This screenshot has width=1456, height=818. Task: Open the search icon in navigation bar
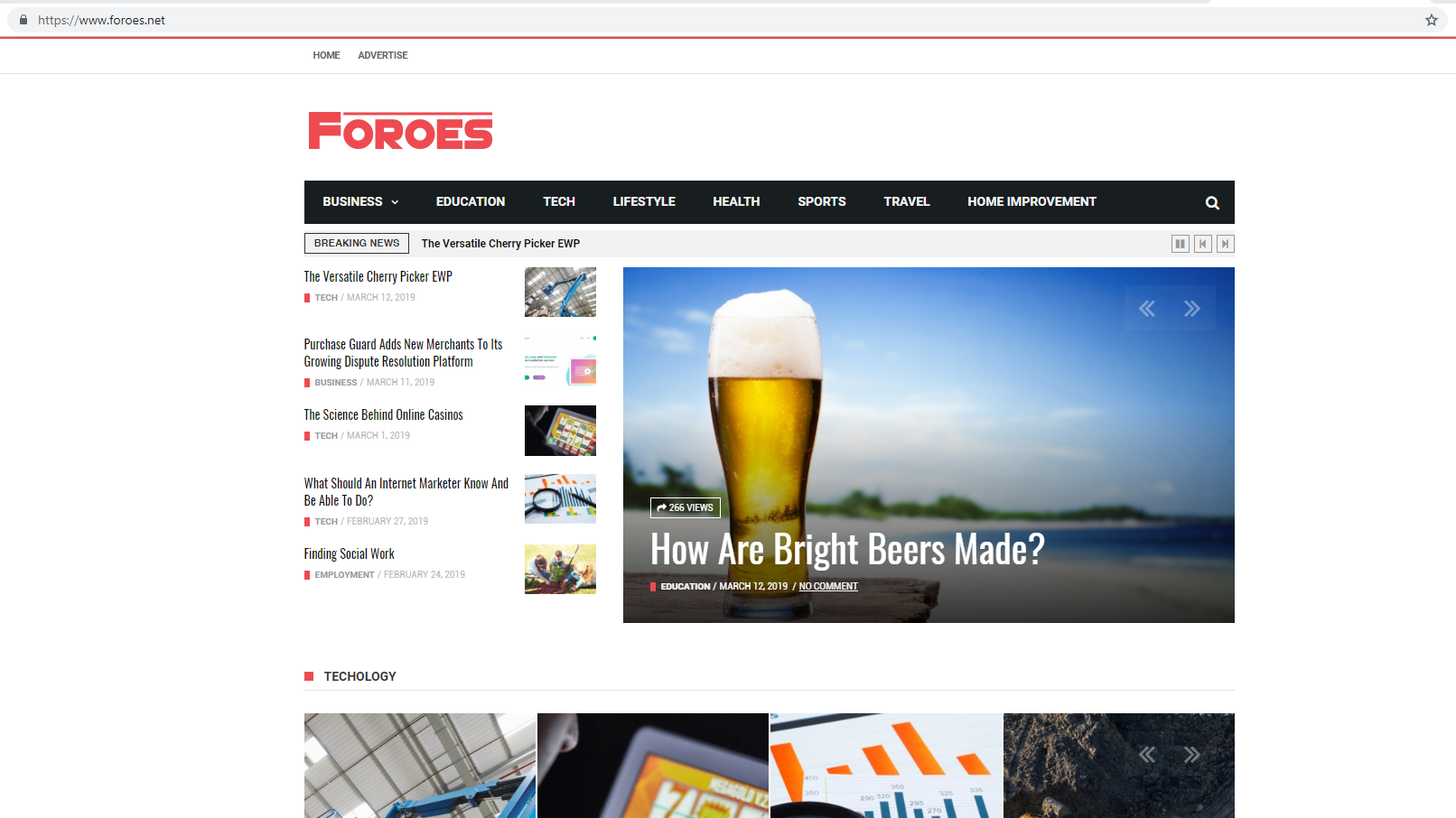click(x=1212, y=203)
